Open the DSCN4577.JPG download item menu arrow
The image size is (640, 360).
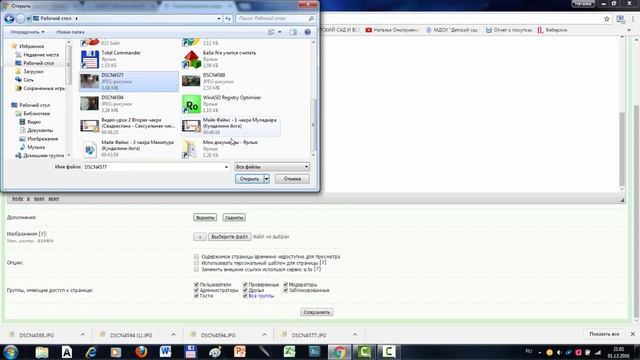[x=355, y=335]
